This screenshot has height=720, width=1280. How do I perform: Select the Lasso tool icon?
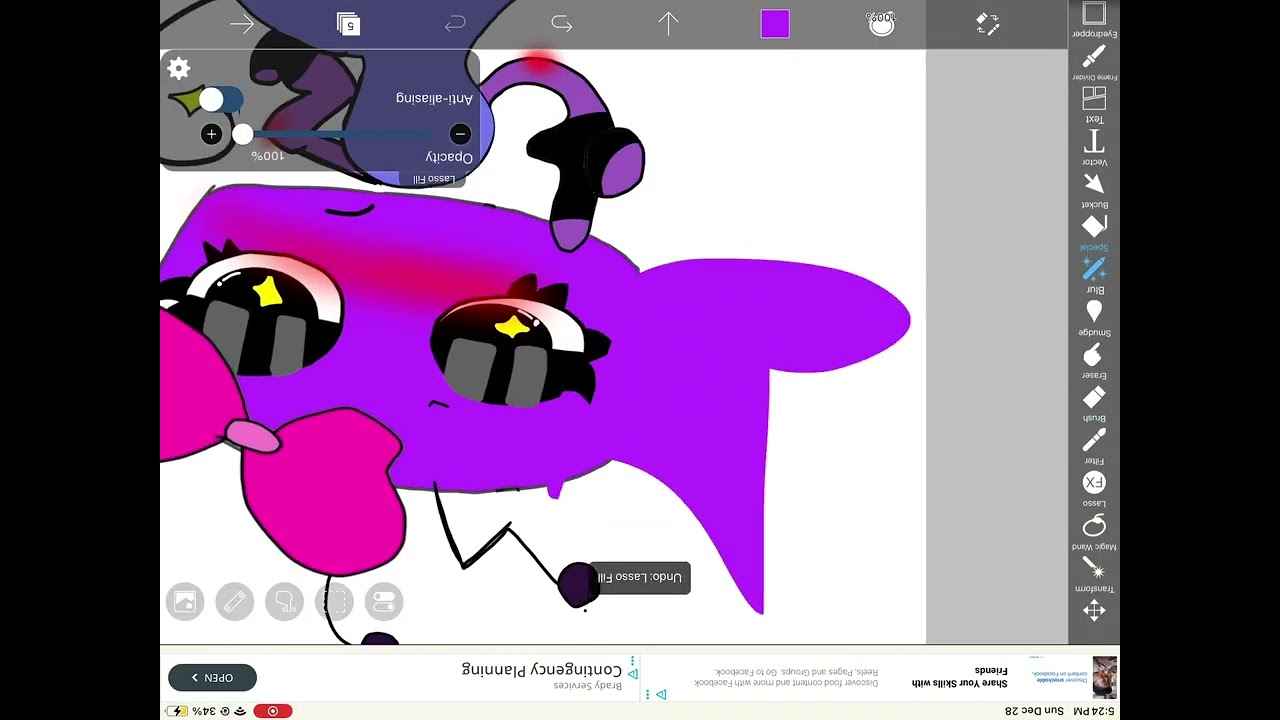click(x=1094, y=525)
